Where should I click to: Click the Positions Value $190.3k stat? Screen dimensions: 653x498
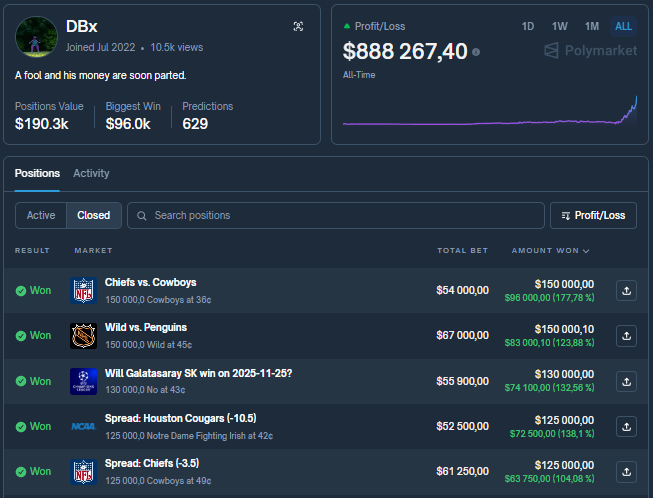click(49, 116)
